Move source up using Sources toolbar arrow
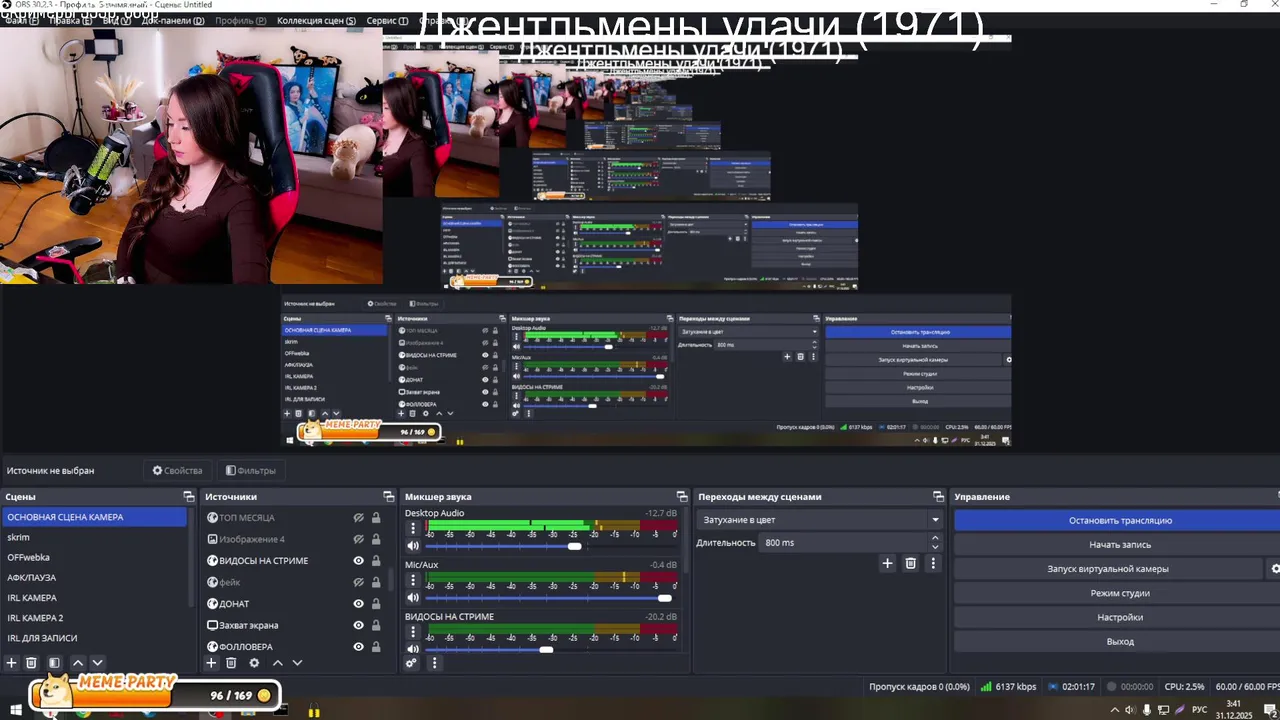 click(278, 663)
